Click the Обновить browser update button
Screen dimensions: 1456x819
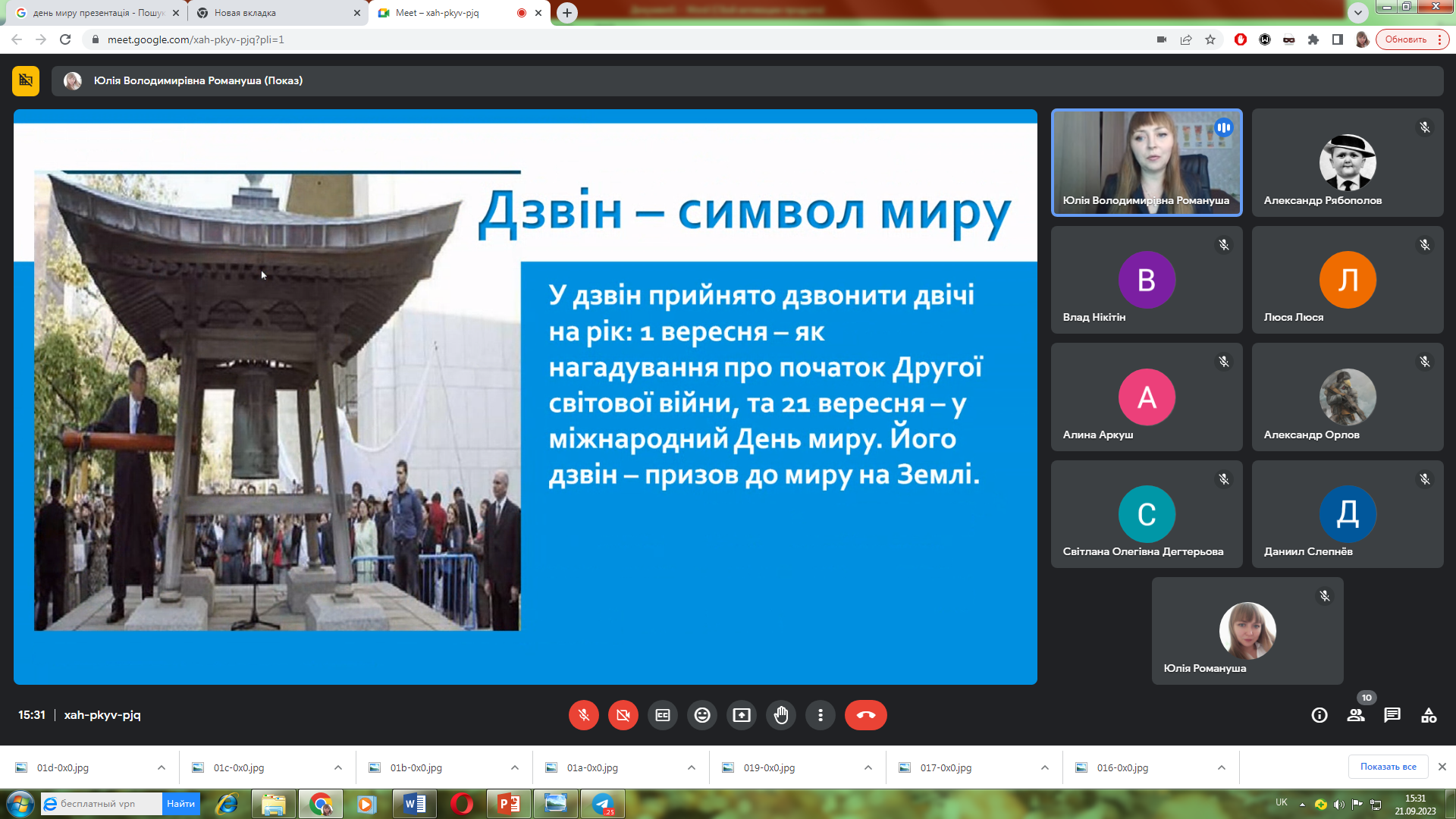1405,39
